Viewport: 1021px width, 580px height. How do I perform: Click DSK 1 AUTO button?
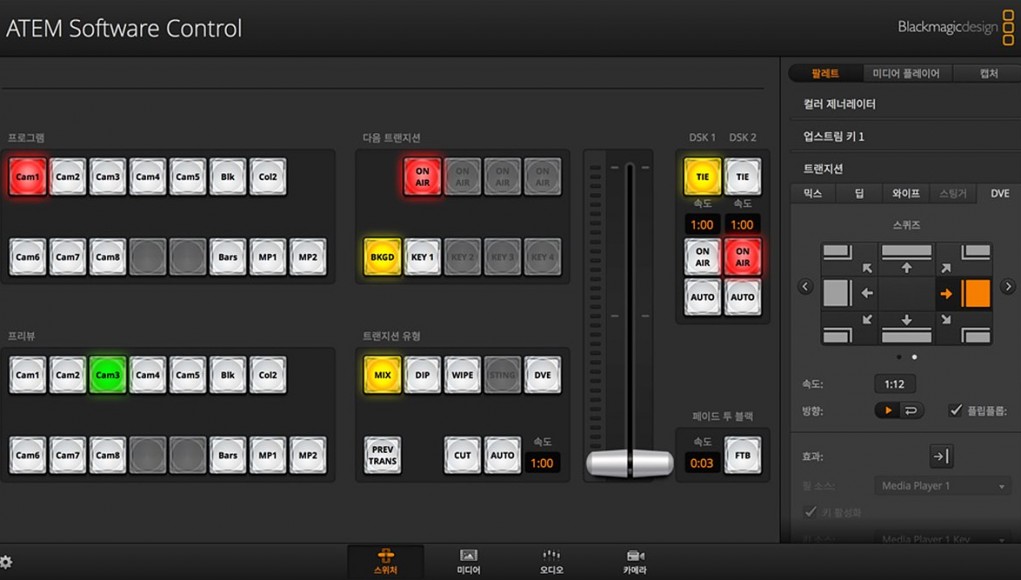point(703,297)
